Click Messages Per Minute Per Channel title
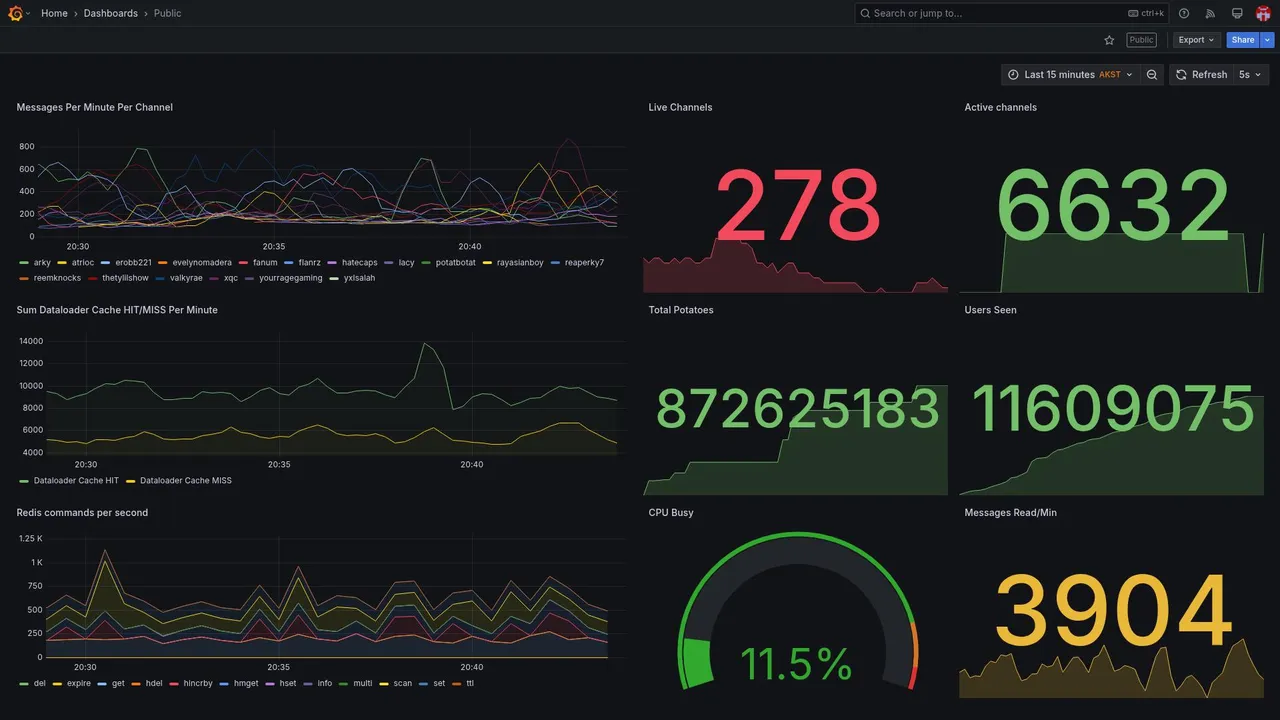The image size is (1280, 720). tap(95, 107)
